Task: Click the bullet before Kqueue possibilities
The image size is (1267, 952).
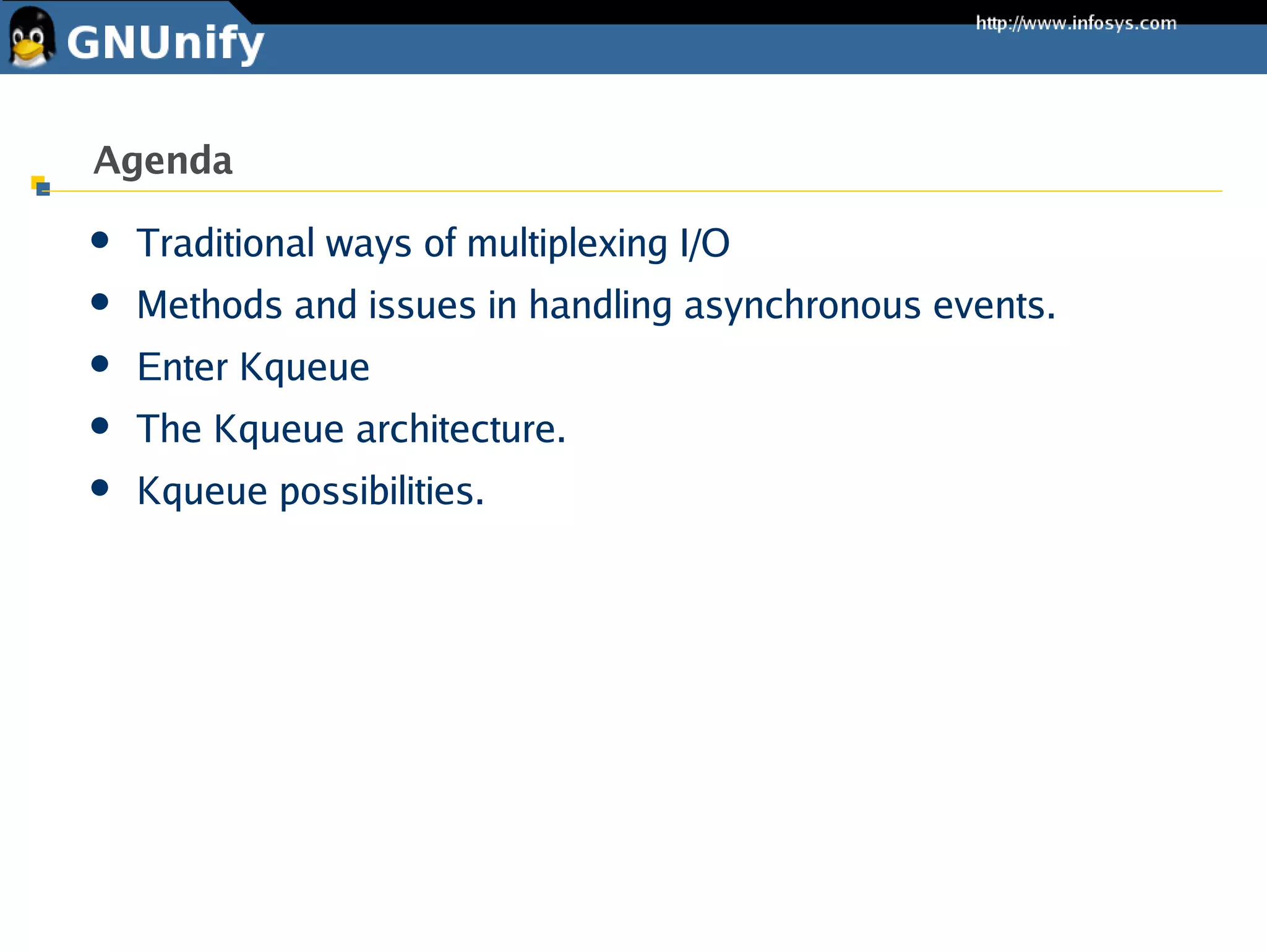Action: coord(100,487)
